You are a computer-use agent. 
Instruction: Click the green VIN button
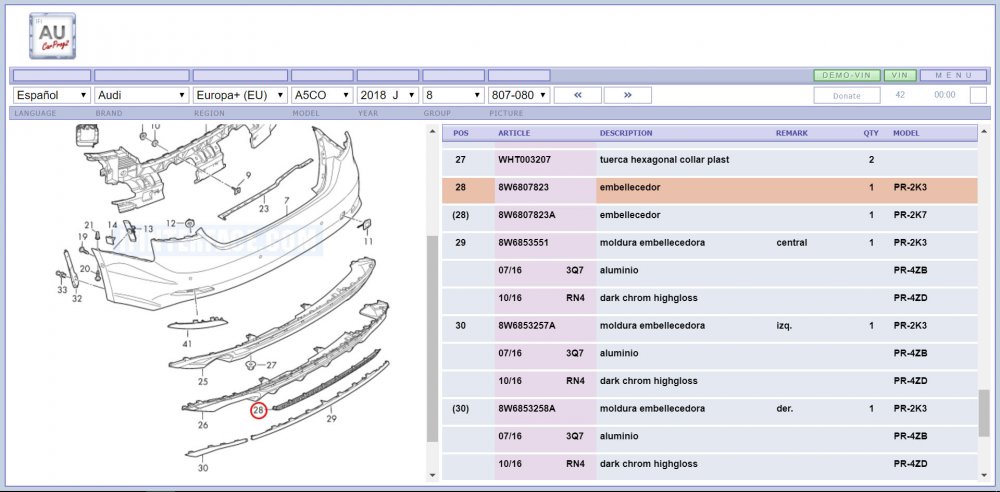coord(900,75)
